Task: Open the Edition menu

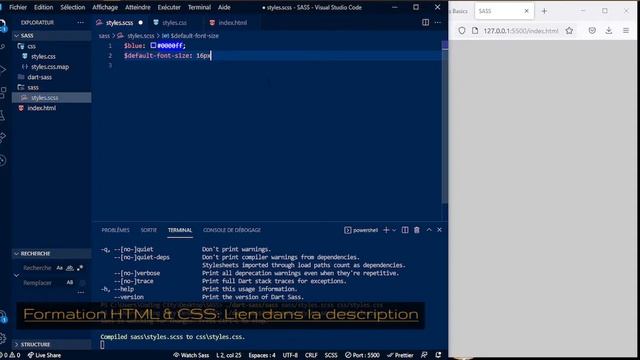Action: [x=43, y=7]
